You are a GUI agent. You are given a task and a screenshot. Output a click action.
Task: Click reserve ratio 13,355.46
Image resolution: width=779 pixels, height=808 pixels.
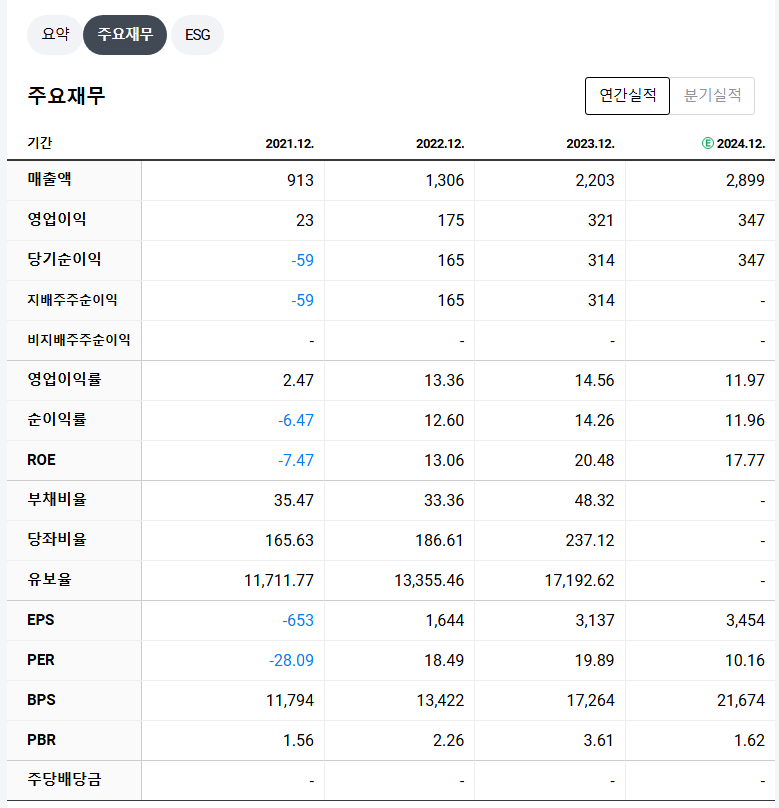click(429, 581)
